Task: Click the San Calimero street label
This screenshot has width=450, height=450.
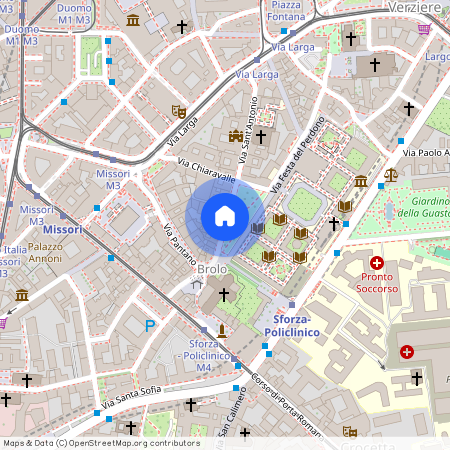Action: pyautogui.click(x=233, y=412)
